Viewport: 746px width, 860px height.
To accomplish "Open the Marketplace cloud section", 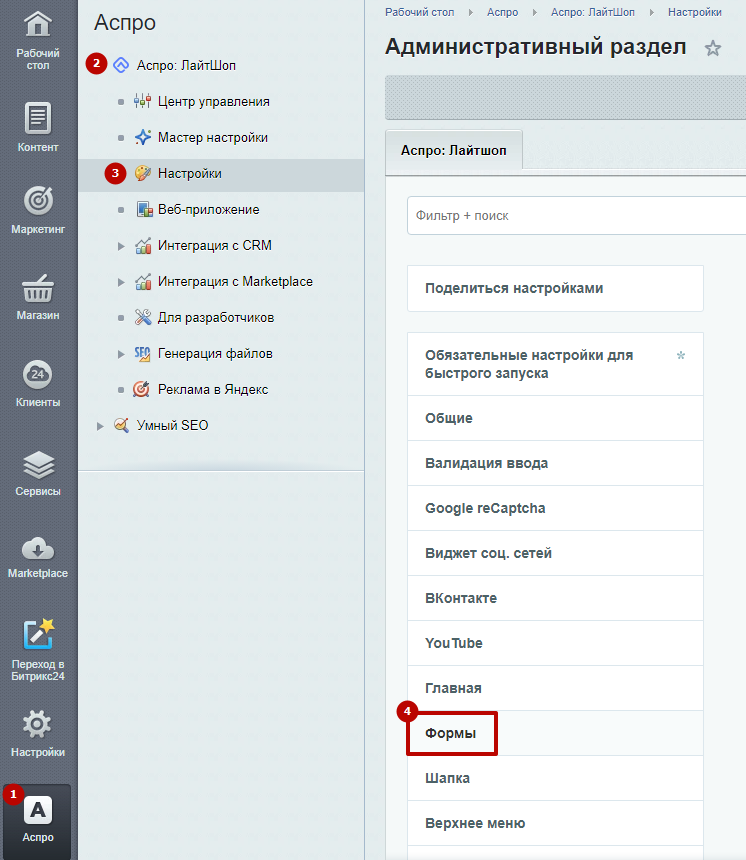I will point(38,557).
